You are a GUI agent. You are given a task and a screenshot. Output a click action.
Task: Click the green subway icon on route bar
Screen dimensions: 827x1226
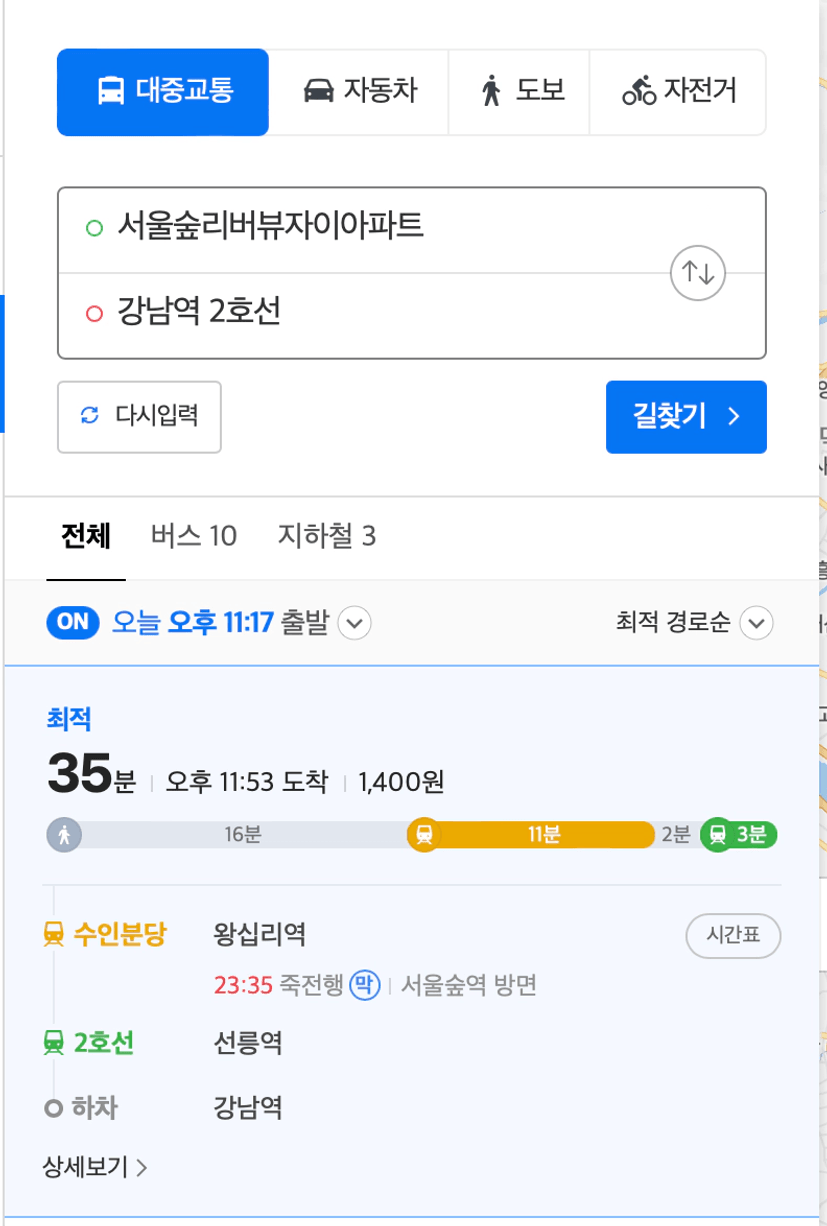pos(717,834)
